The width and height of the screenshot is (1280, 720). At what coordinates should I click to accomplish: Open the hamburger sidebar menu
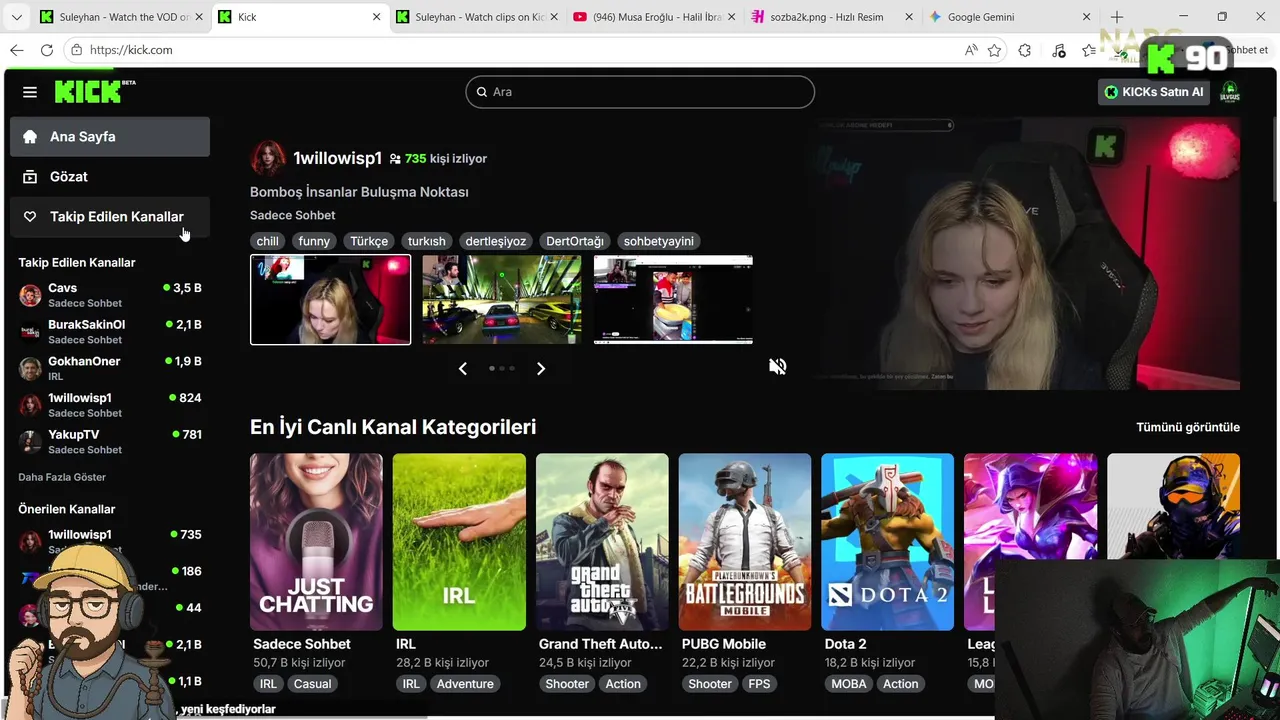click(x=30, y=92)
